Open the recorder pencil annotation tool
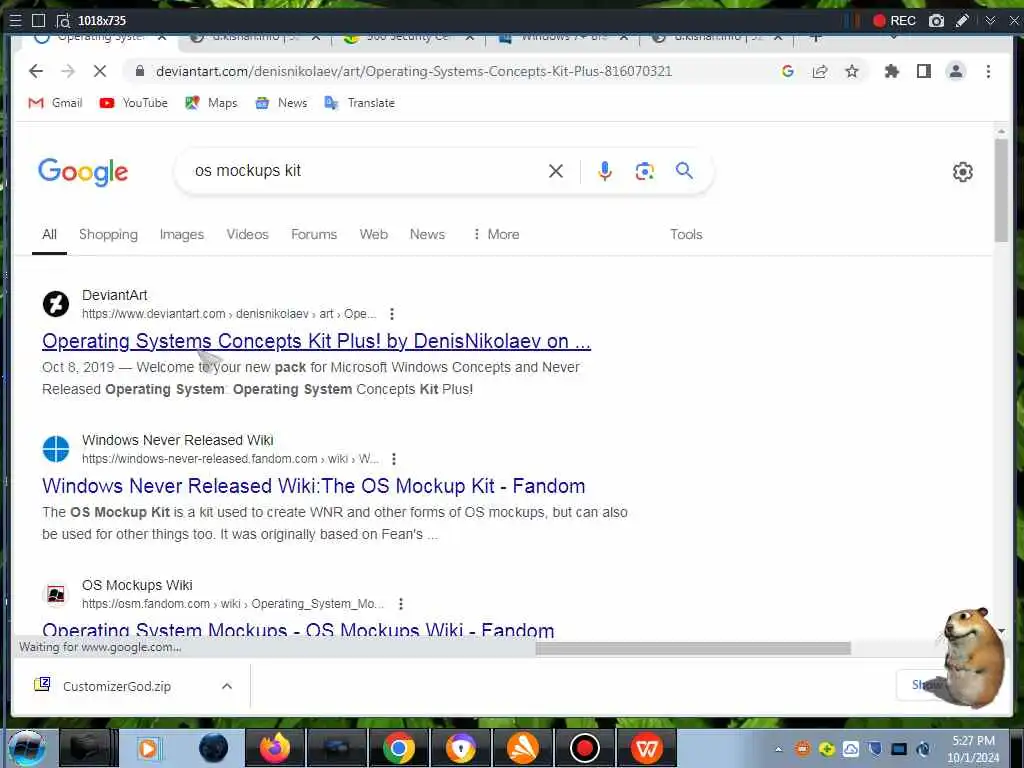This screenshot has height=768, width=1024. point(962,21)
